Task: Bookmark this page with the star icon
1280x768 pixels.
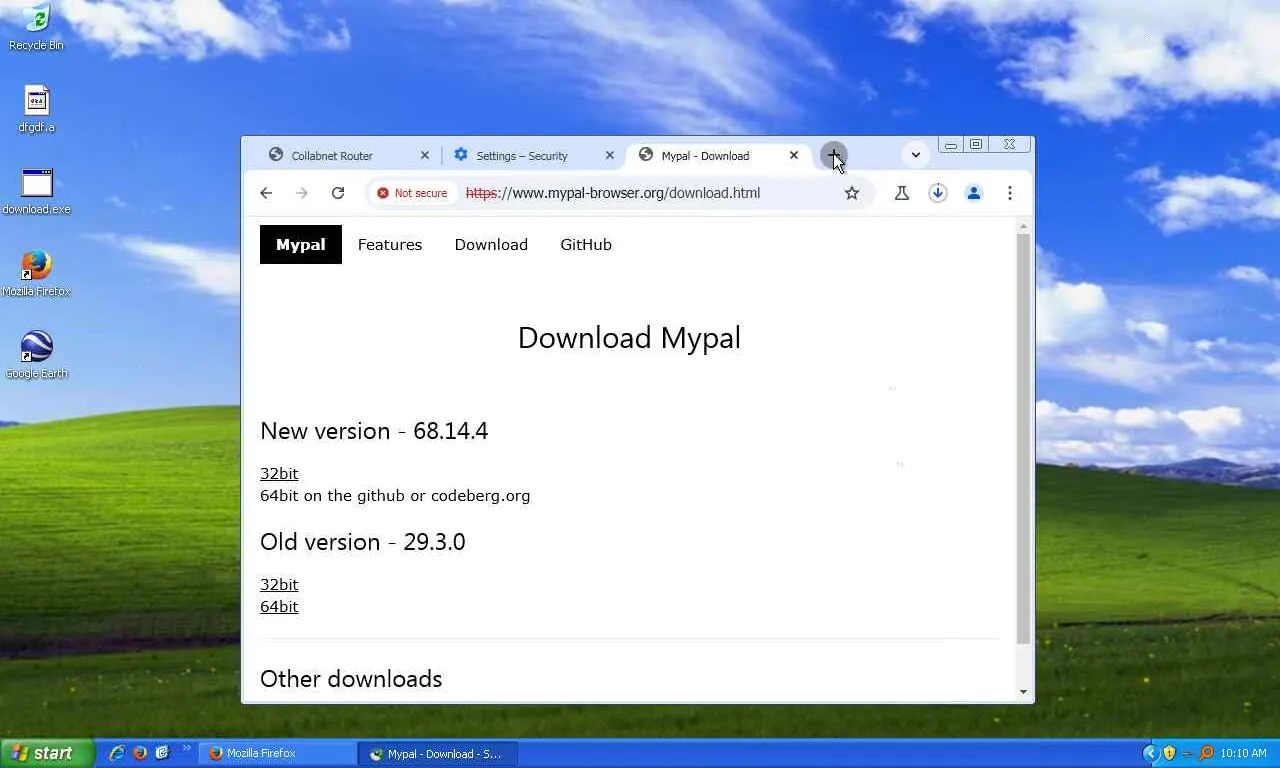Action: pyautogui.click(x=852, y=193)
